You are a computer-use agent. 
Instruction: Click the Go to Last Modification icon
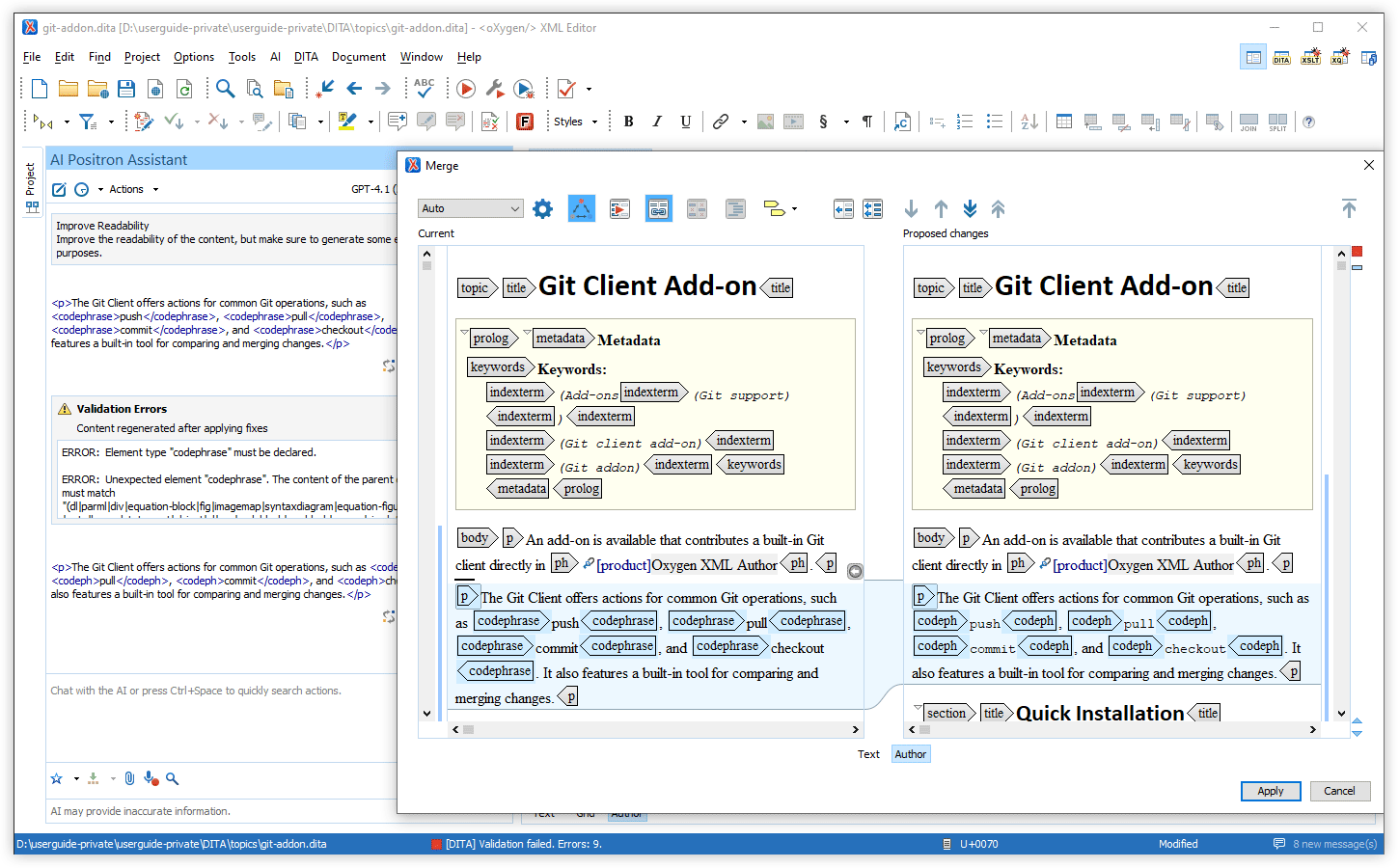tap(325, 89)
